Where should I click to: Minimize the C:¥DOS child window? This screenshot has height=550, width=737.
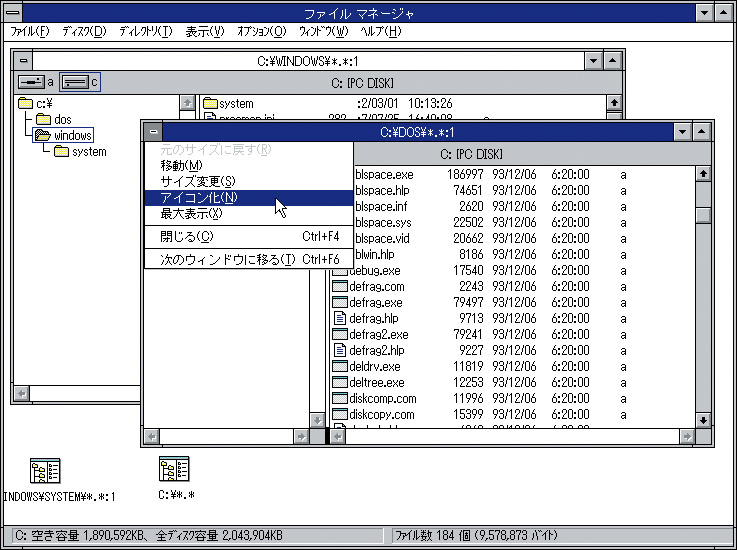(x=682, y=132)
